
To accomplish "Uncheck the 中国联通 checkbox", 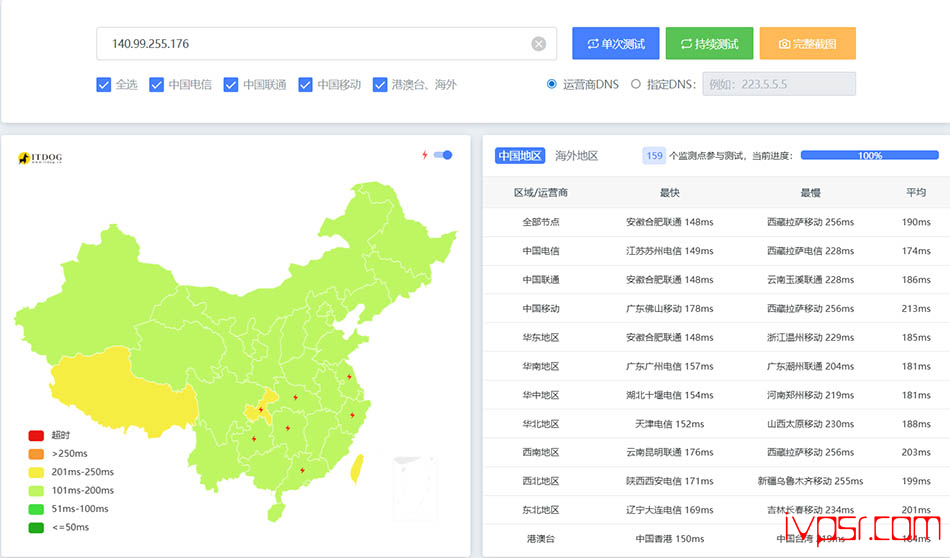I will tap(231, 85).
